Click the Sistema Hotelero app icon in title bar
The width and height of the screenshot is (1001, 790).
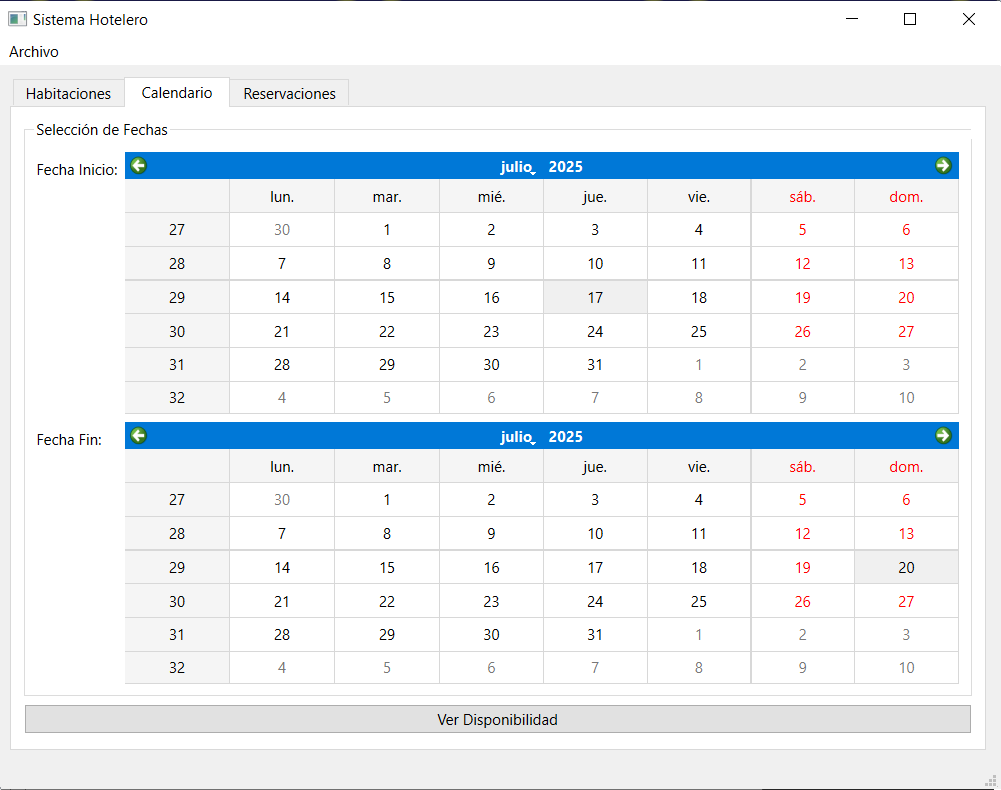17,19
